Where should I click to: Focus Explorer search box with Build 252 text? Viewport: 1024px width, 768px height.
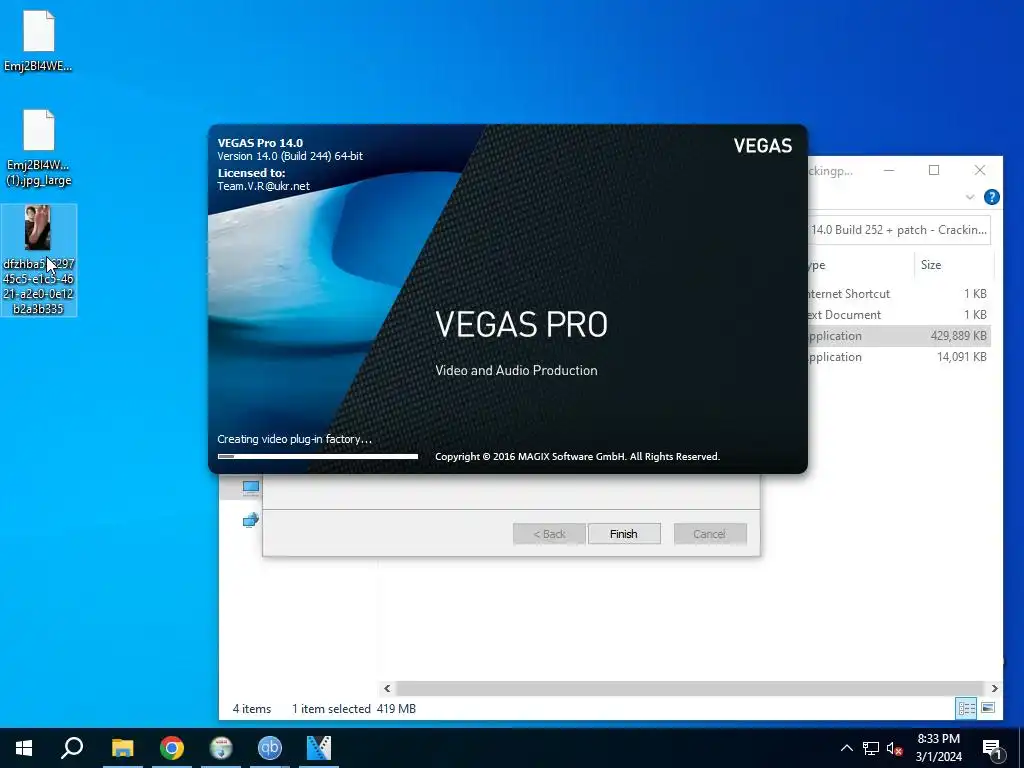click(x=899, y=230)
